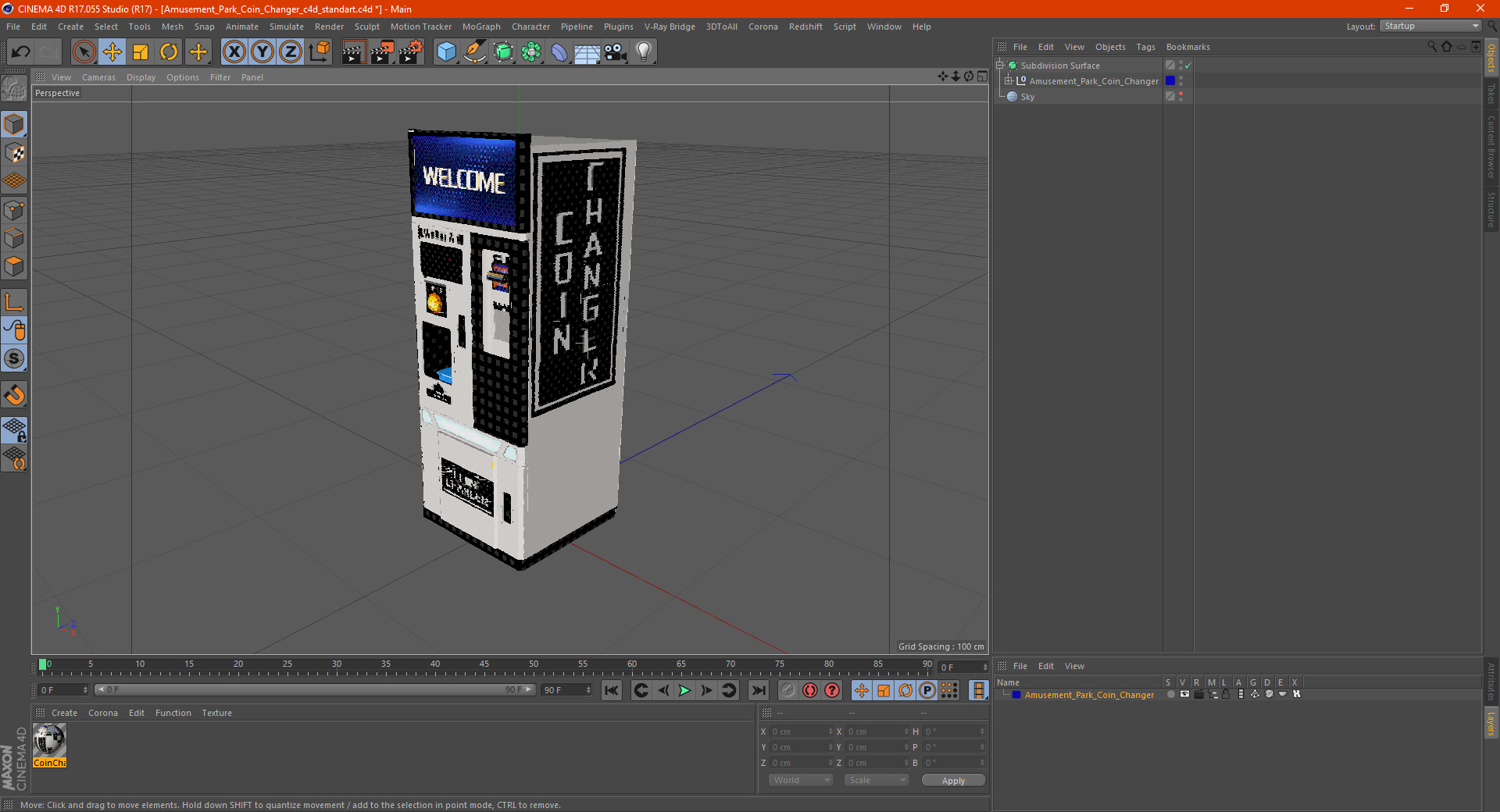Open the material manager Function menu
The height and width of the screenshot is (812, 1500).
[x=173, y=713]
